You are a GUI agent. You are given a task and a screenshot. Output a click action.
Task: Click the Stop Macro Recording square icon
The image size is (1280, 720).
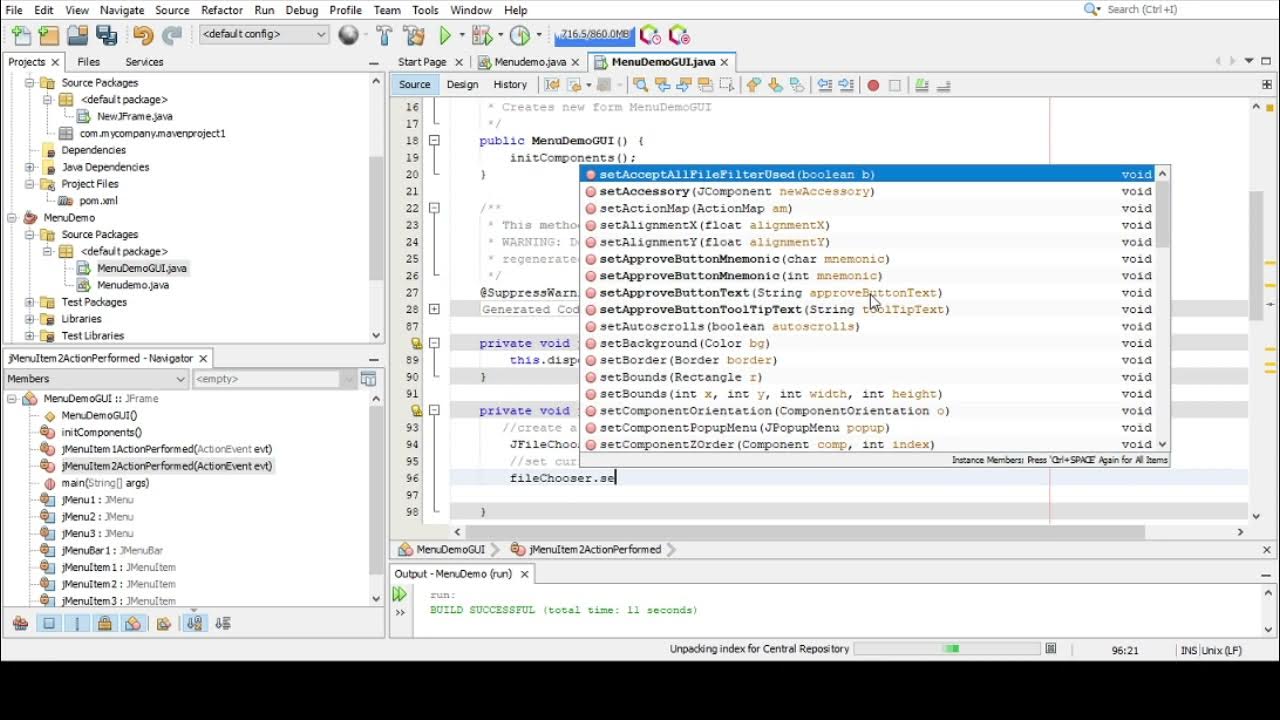895,85
